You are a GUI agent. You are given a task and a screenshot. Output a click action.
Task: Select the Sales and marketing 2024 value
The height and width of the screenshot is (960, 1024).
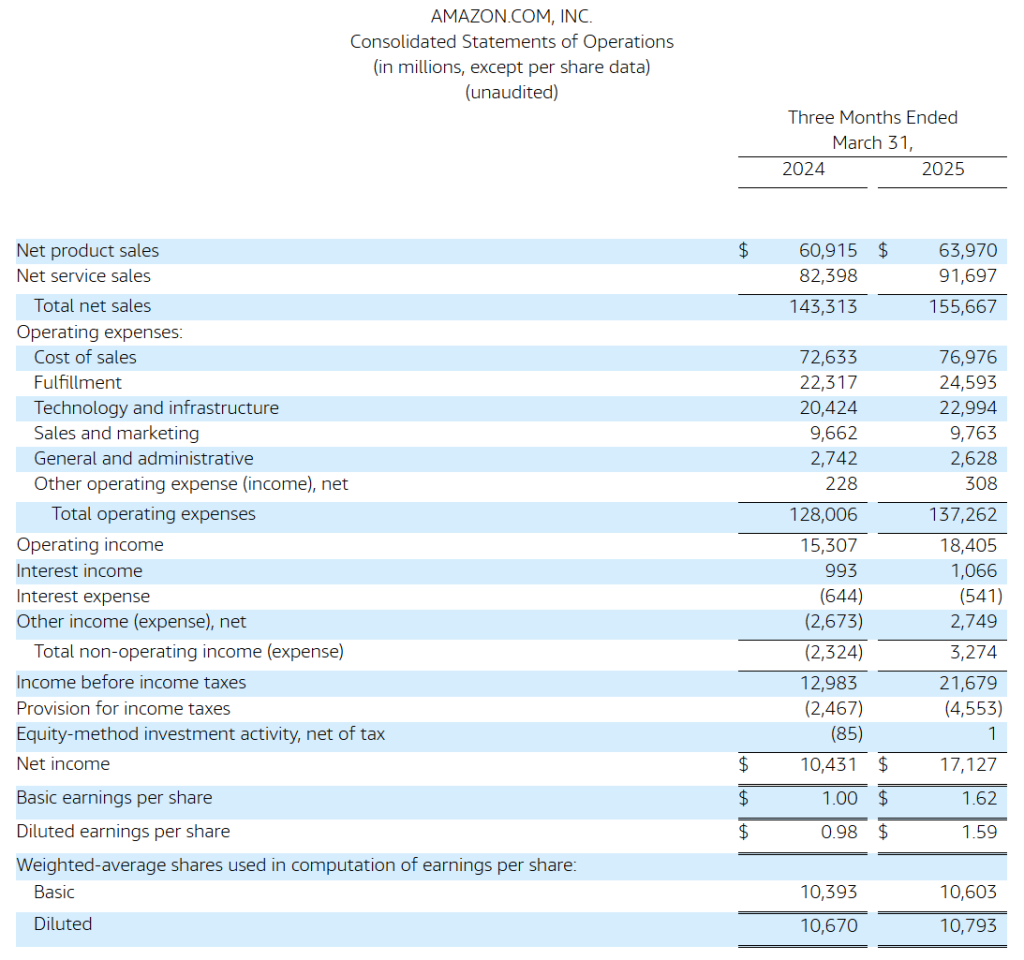834,433
